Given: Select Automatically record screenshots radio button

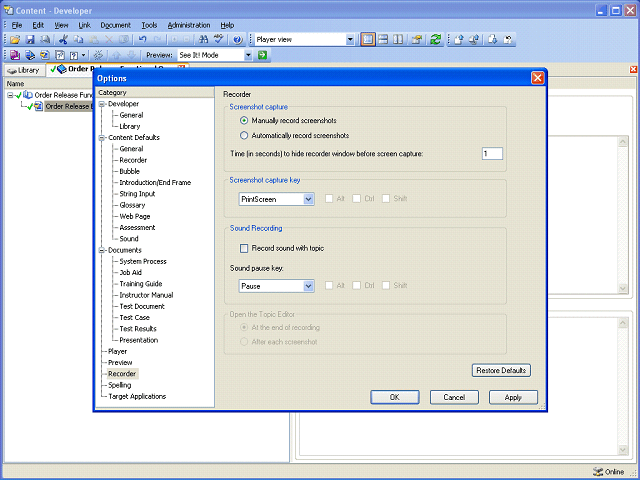Looking at the screenshot, I should click(244, 135).
